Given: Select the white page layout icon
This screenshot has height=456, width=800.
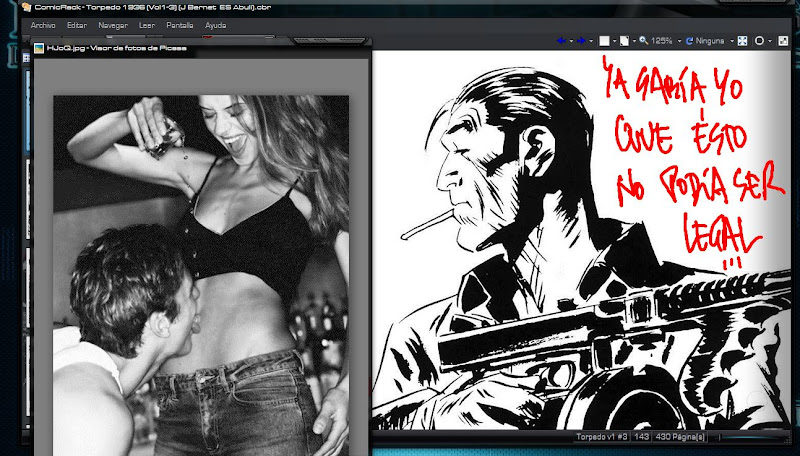Looking at the screenshot, I should point(604,41).
